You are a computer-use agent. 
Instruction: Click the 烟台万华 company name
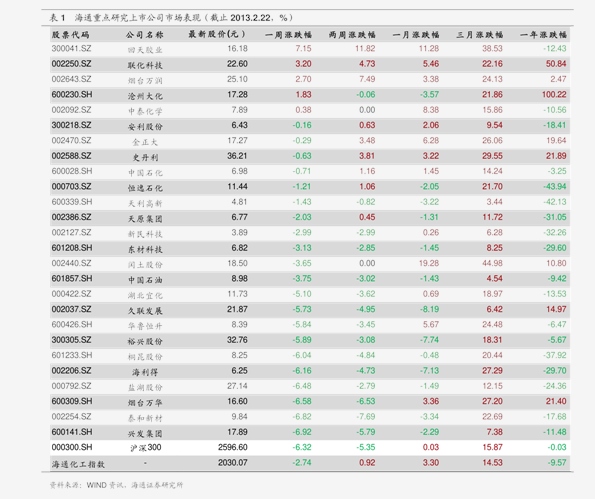[145, 403]
